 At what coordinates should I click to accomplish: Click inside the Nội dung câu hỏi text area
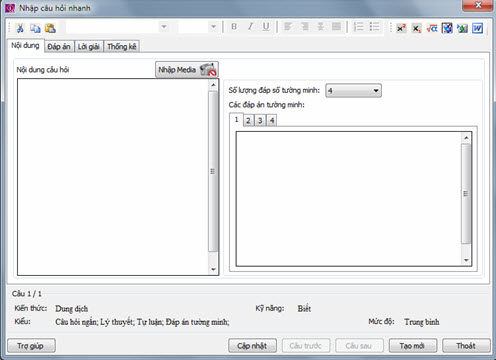(x=113, y=177)
